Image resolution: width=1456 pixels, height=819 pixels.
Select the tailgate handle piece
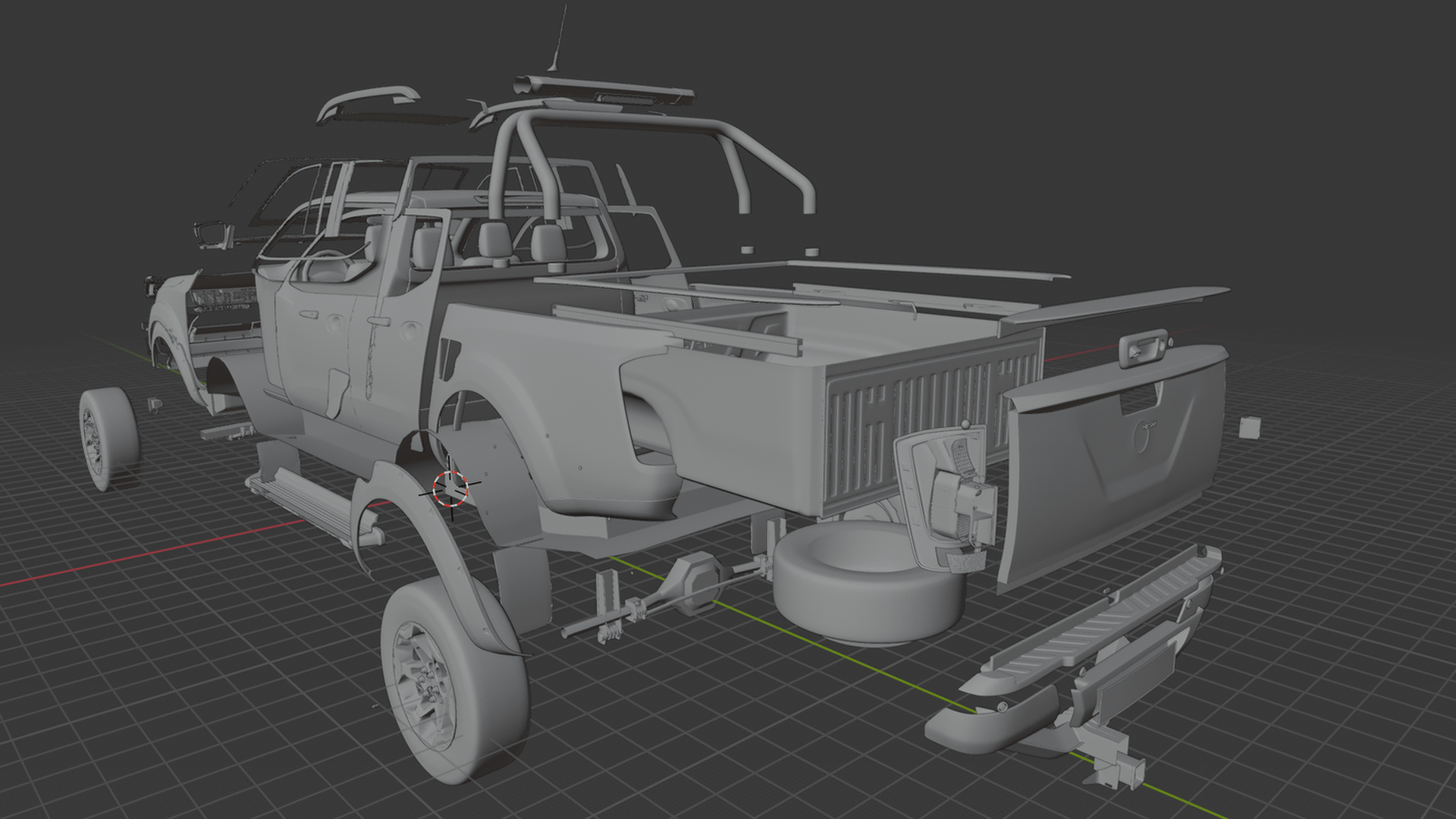1144,347
